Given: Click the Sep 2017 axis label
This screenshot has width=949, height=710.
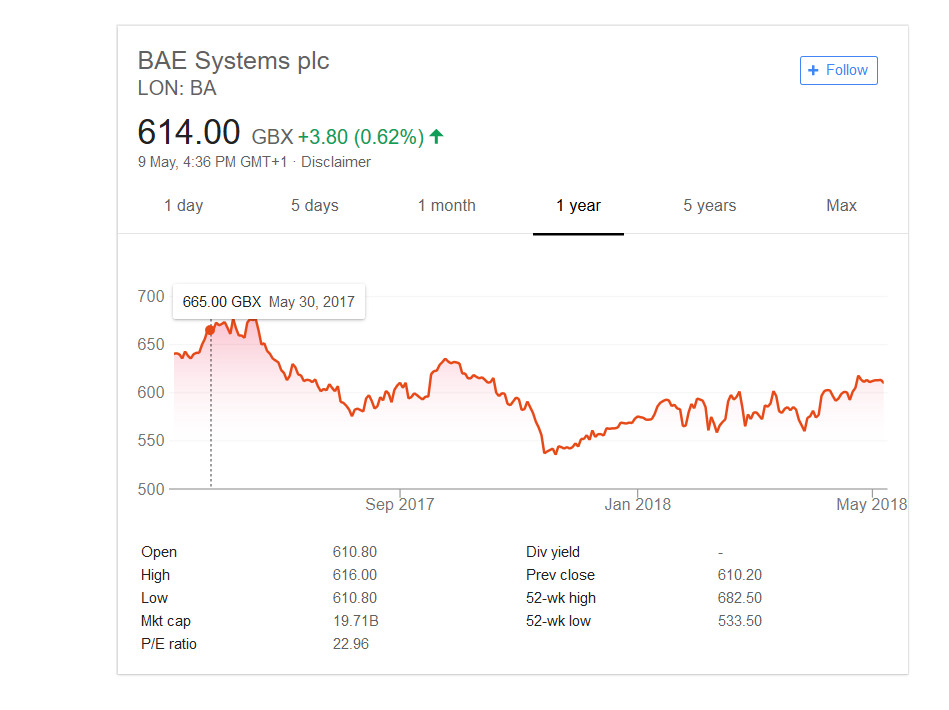Looking at the screenshot, I should (399, 504).
